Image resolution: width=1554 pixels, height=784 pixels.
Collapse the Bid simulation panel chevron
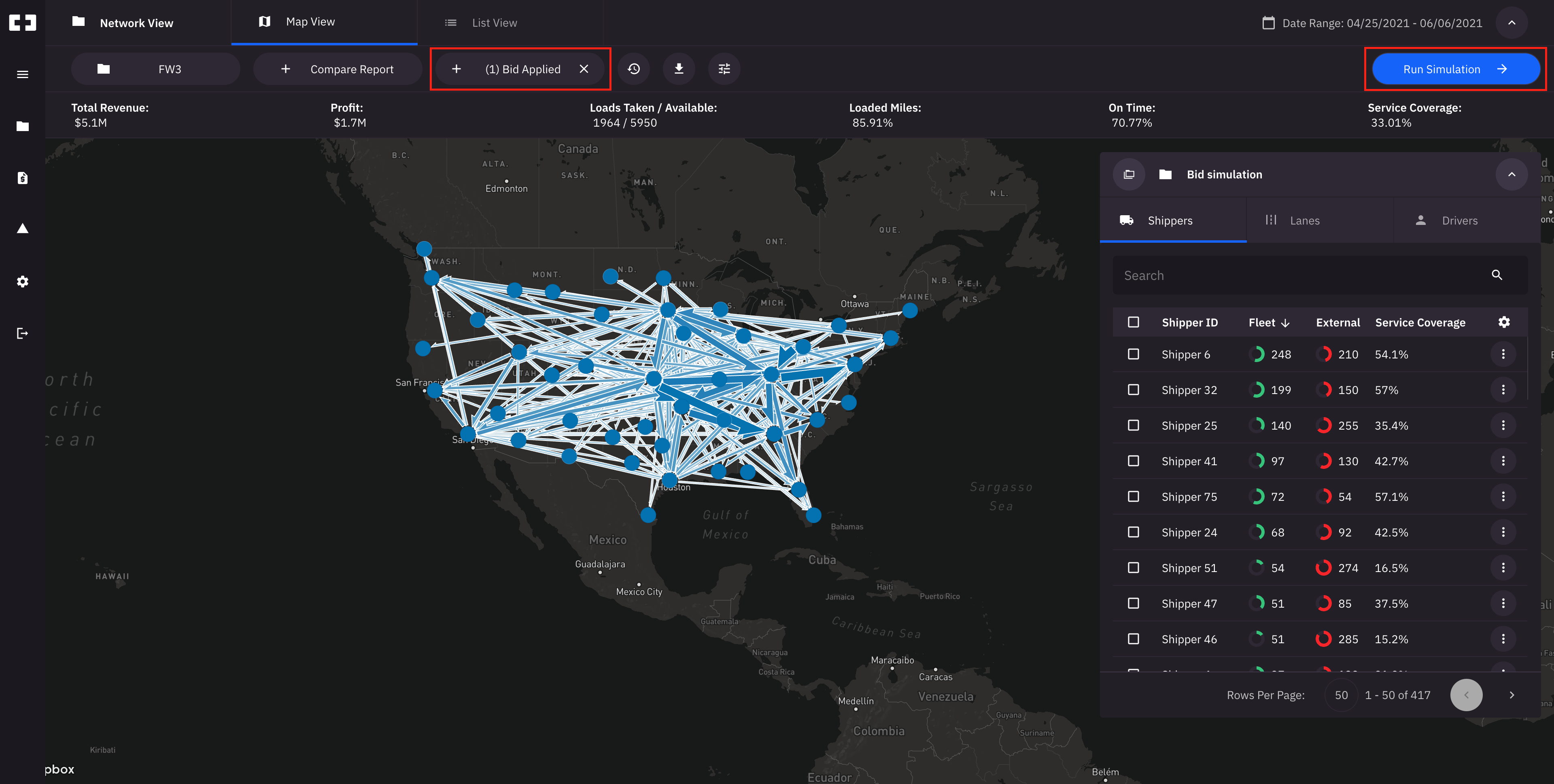click(x=1511, y=174)
